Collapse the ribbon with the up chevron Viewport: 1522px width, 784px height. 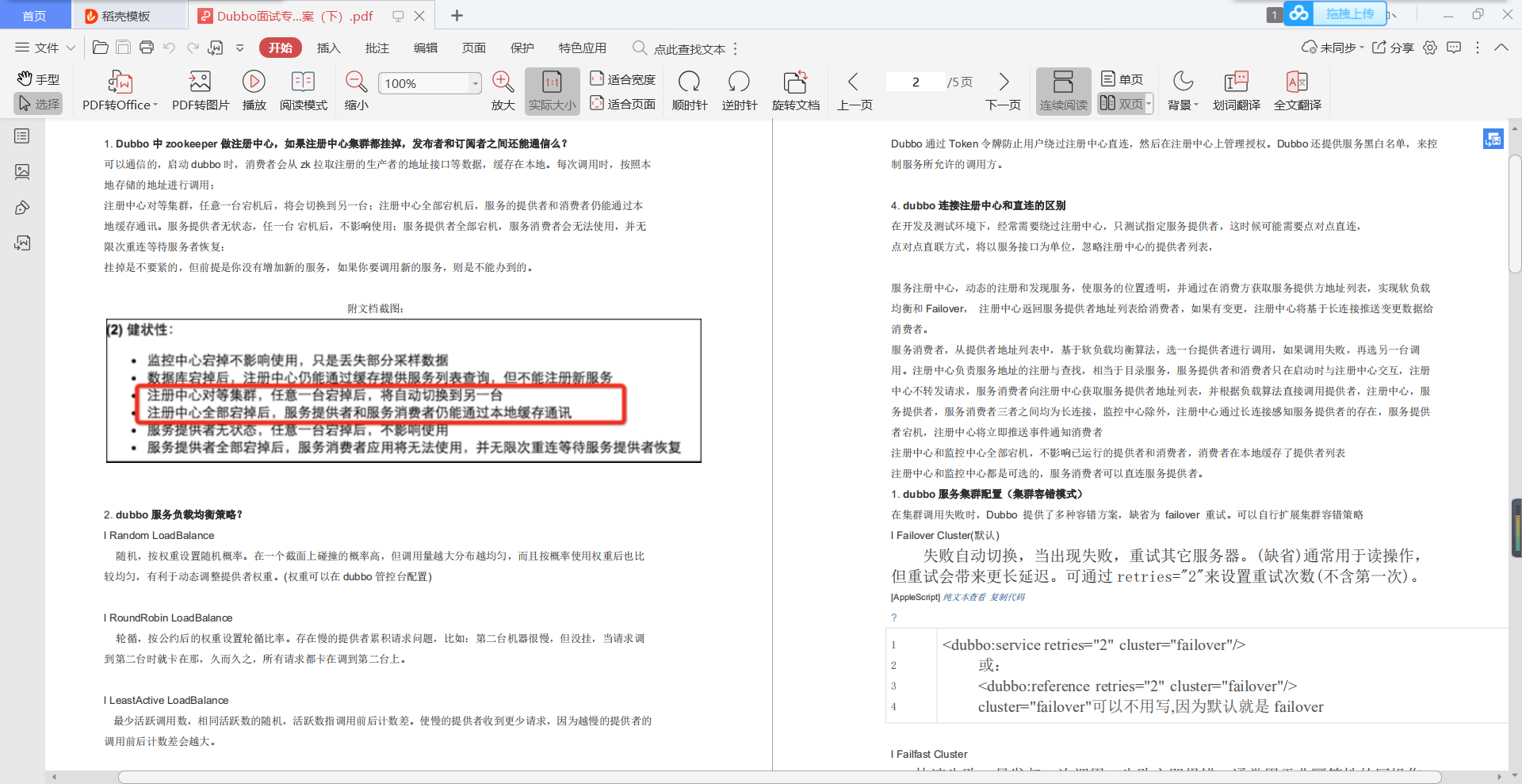coord(1501,48)
